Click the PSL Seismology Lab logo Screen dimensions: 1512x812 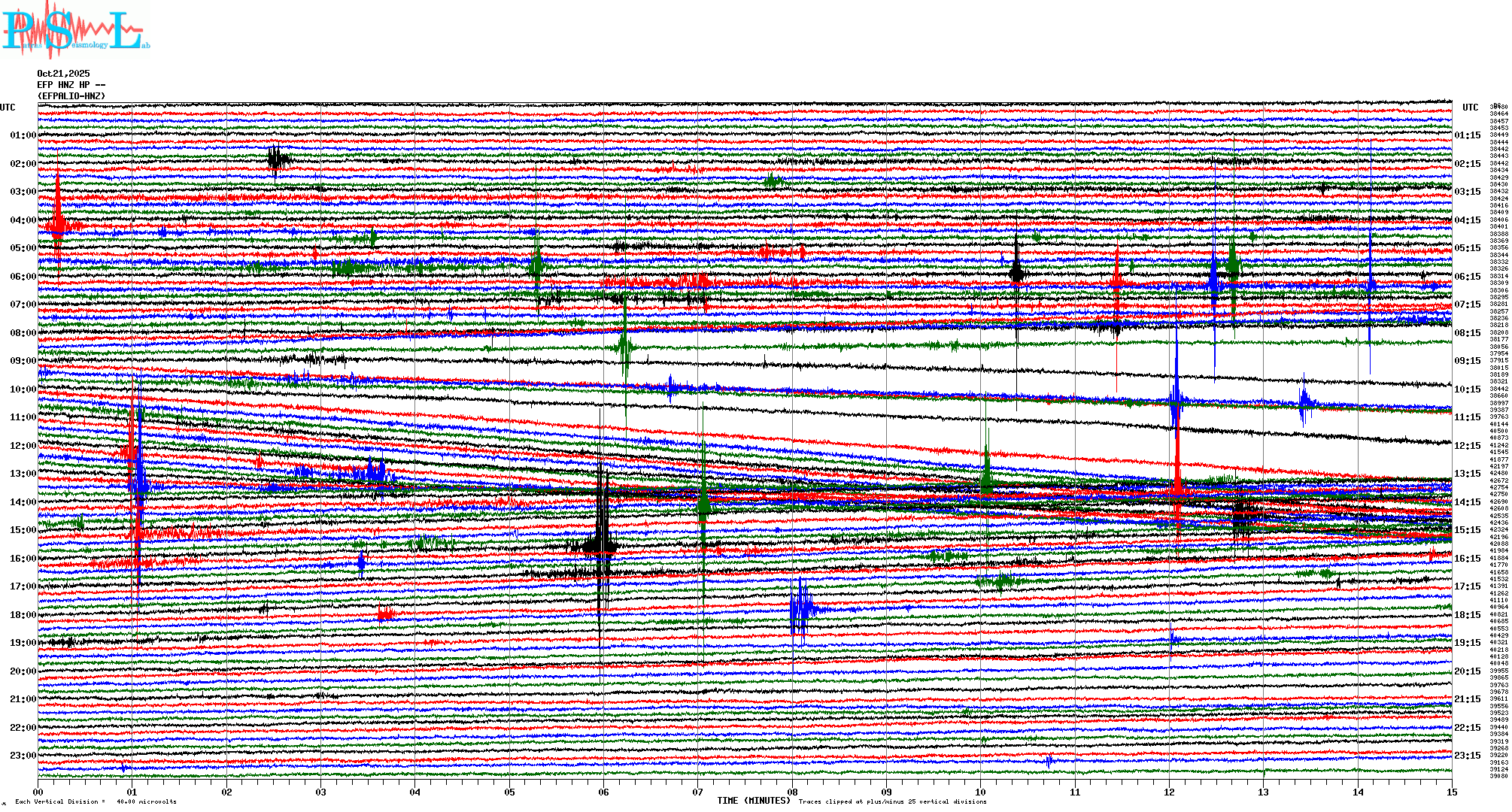(75, 30)
